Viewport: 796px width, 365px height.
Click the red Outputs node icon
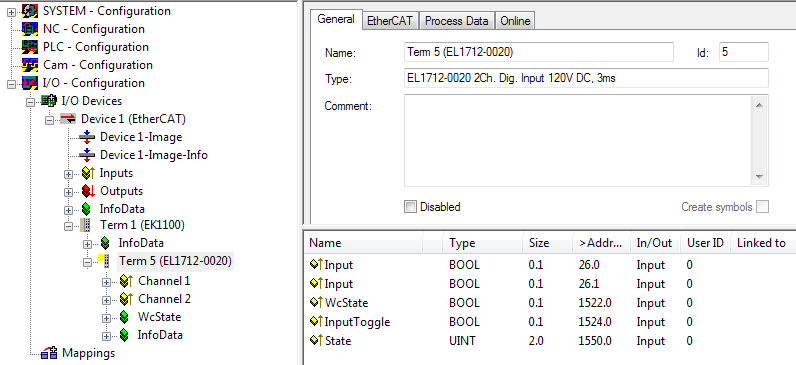pyautogui.click(x=88, y=191)
